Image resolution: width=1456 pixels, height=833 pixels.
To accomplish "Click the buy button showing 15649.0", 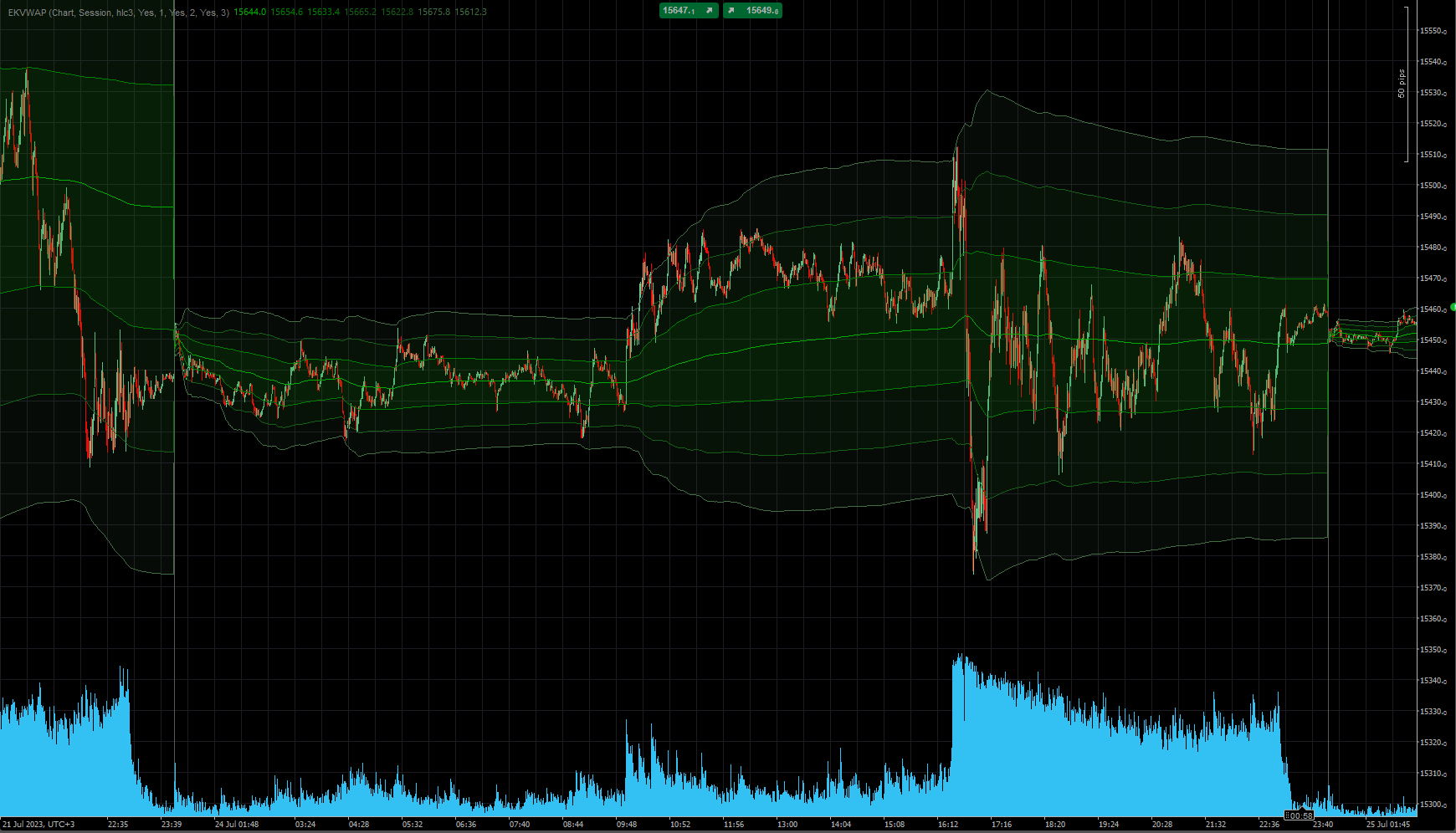I will [753, 11].
